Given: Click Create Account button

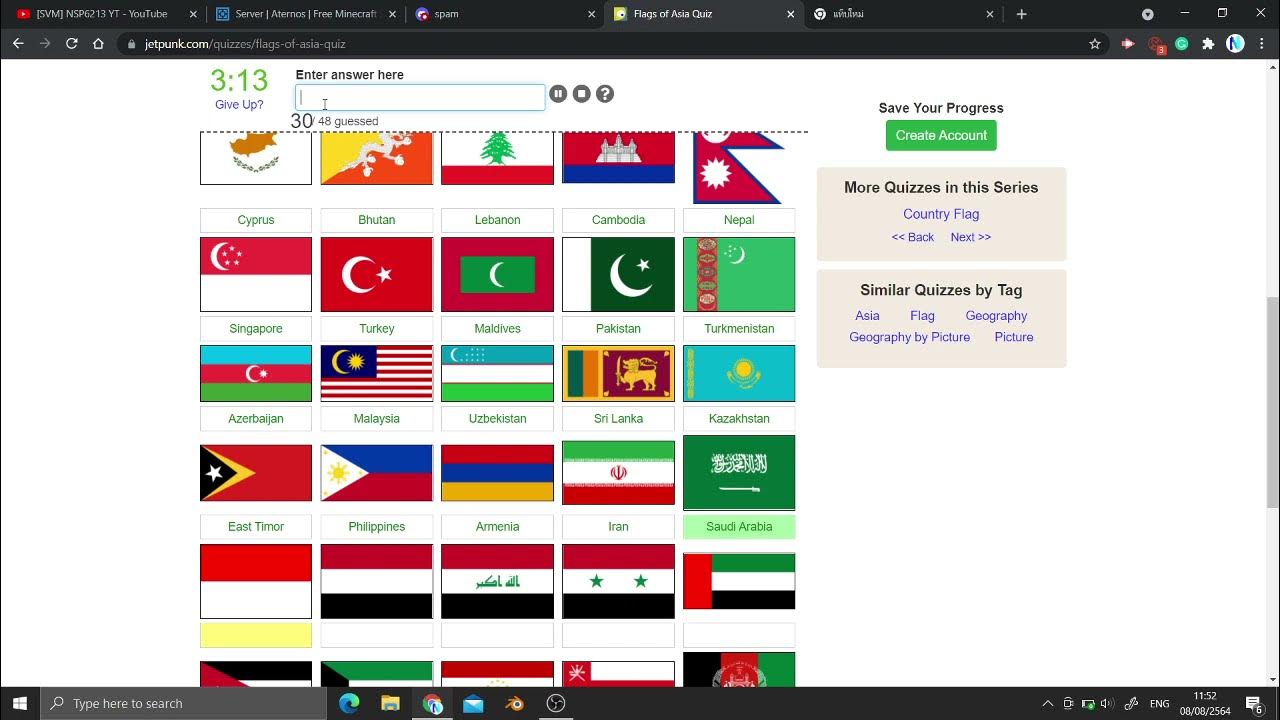Looking at the screenshot, I should pos(941,135).
